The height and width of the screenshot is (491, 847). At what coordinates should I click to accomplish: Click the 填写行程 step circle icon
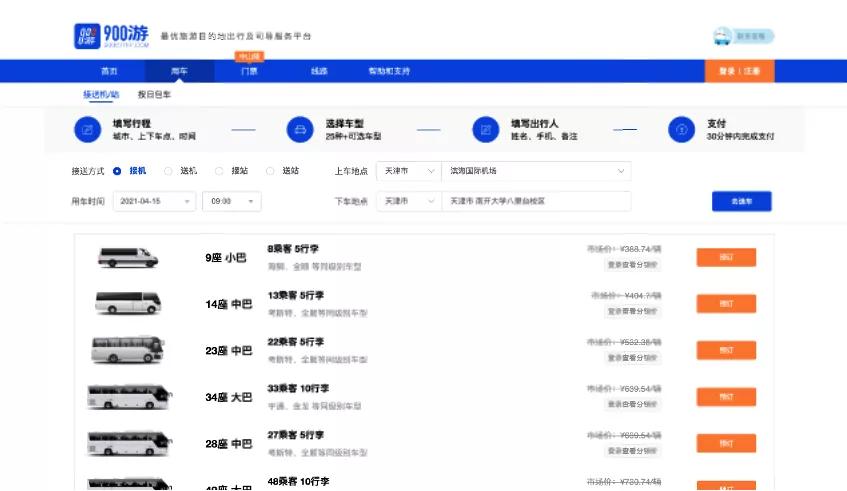(x=88, y=130)
